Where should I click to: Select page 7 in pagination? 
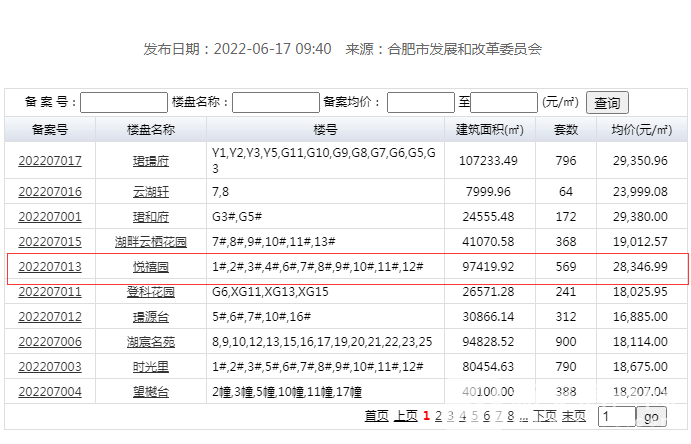[x=499, y=416]
